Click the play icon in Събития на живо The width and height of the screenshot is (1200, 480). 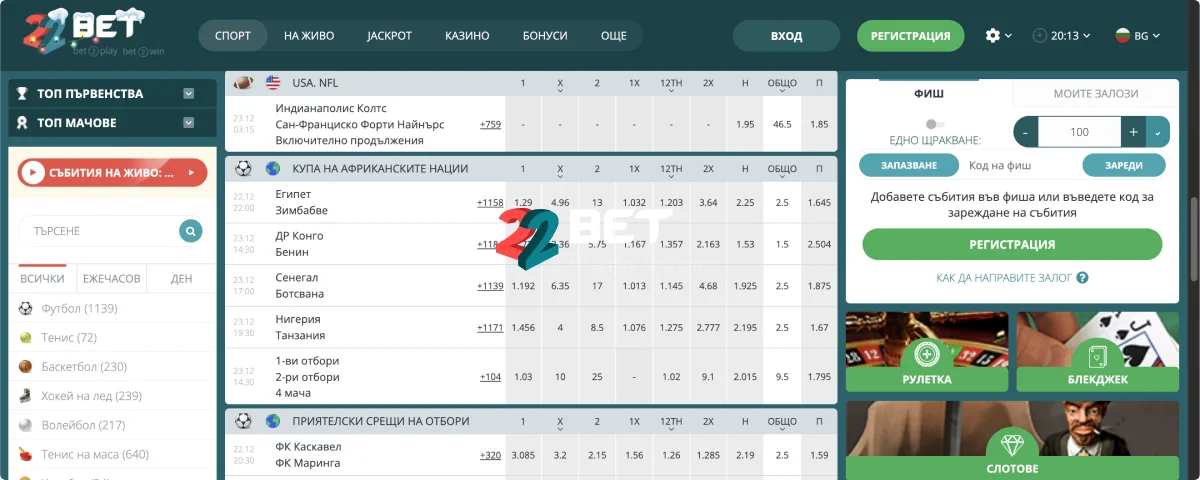33,173
